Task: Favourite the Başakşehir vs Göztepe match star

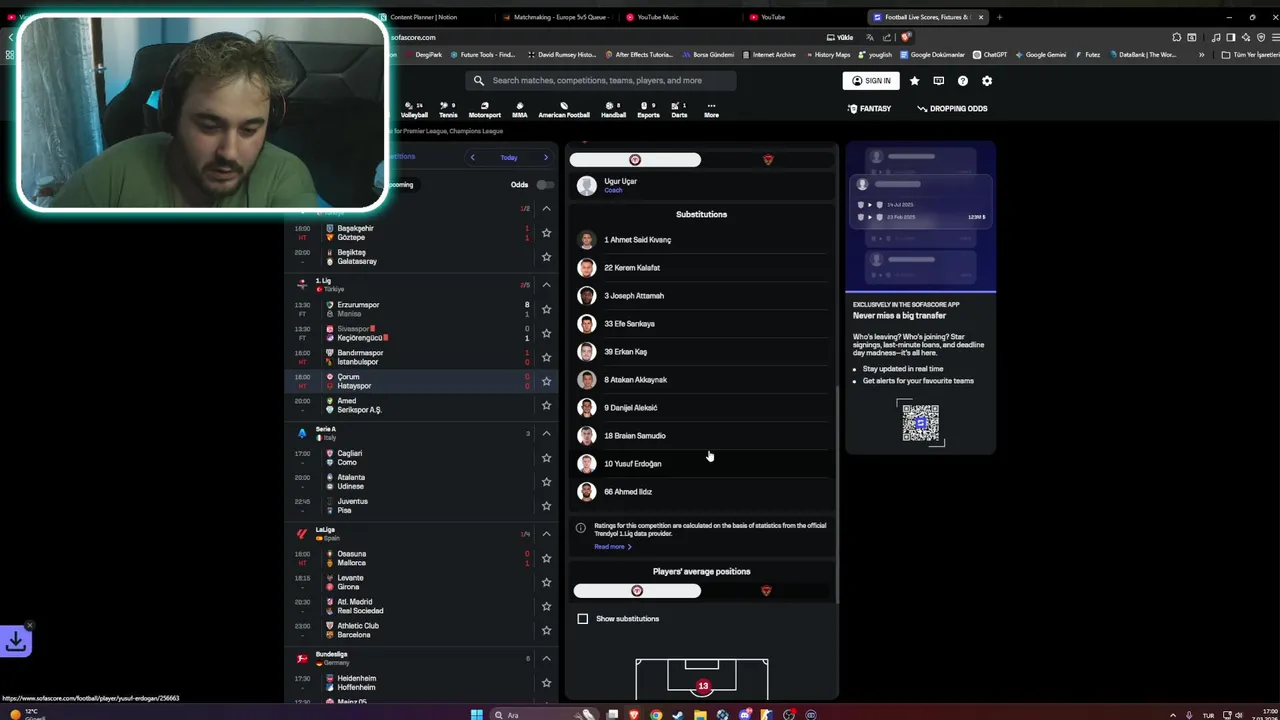Action: coord(546,233)
